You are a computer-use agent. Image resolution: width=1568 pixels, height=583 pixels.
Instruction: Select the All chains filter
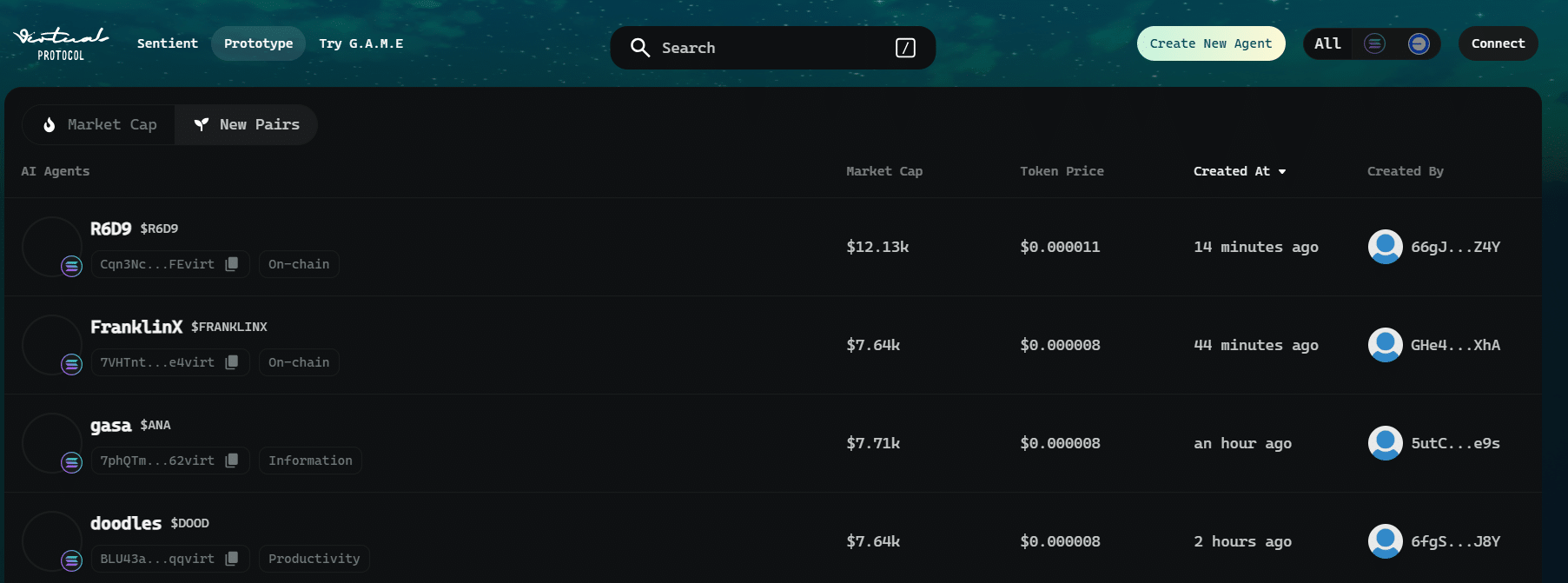click(1327, 43)
